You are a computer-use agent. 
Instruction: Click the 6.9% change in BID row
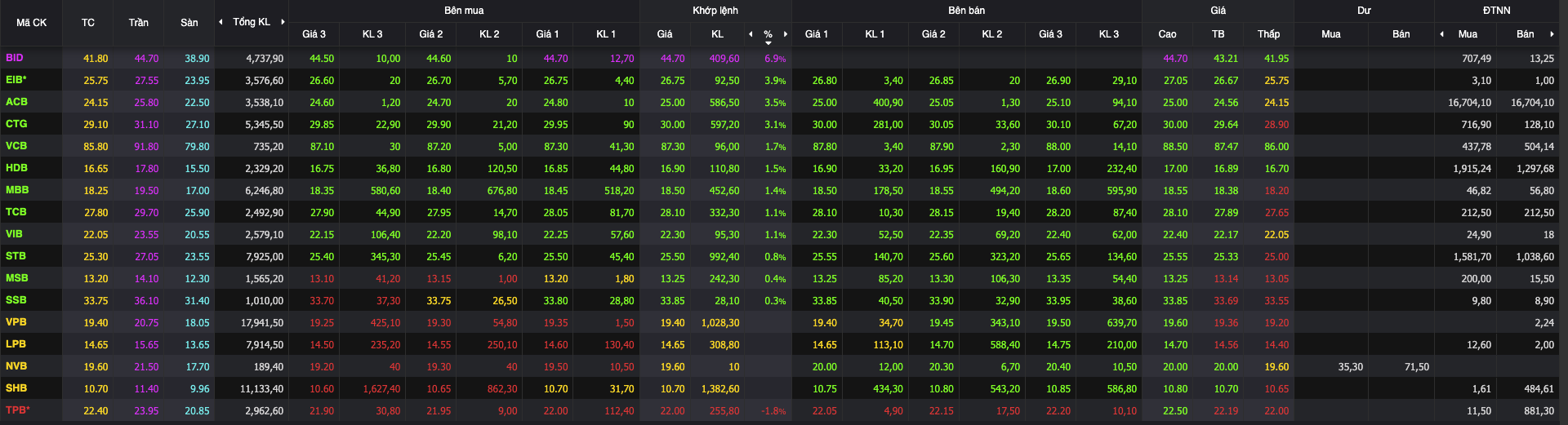point(775,59)
